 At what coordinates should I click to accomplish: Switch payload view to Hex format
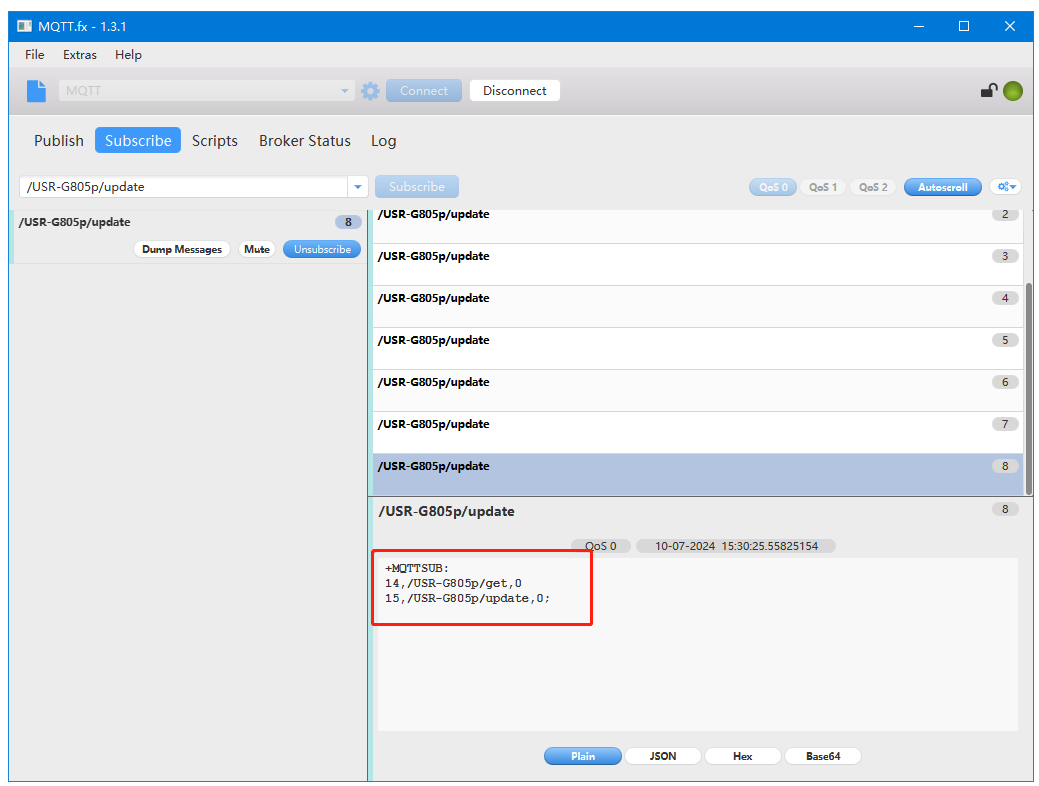click(742, 756)
